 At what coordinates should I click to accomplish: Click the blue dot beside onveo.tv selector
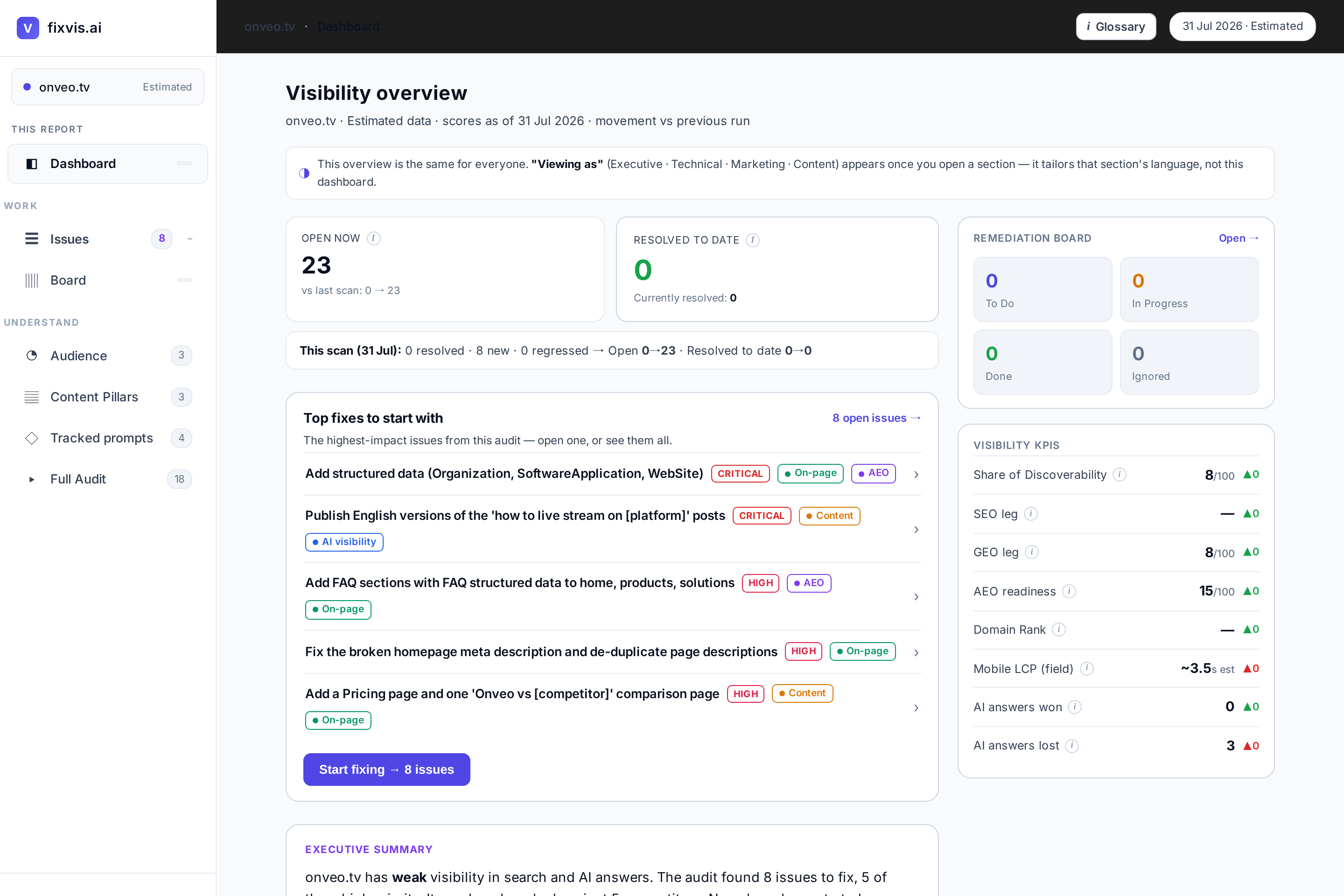pyautogui.click(x=27, y=87)
